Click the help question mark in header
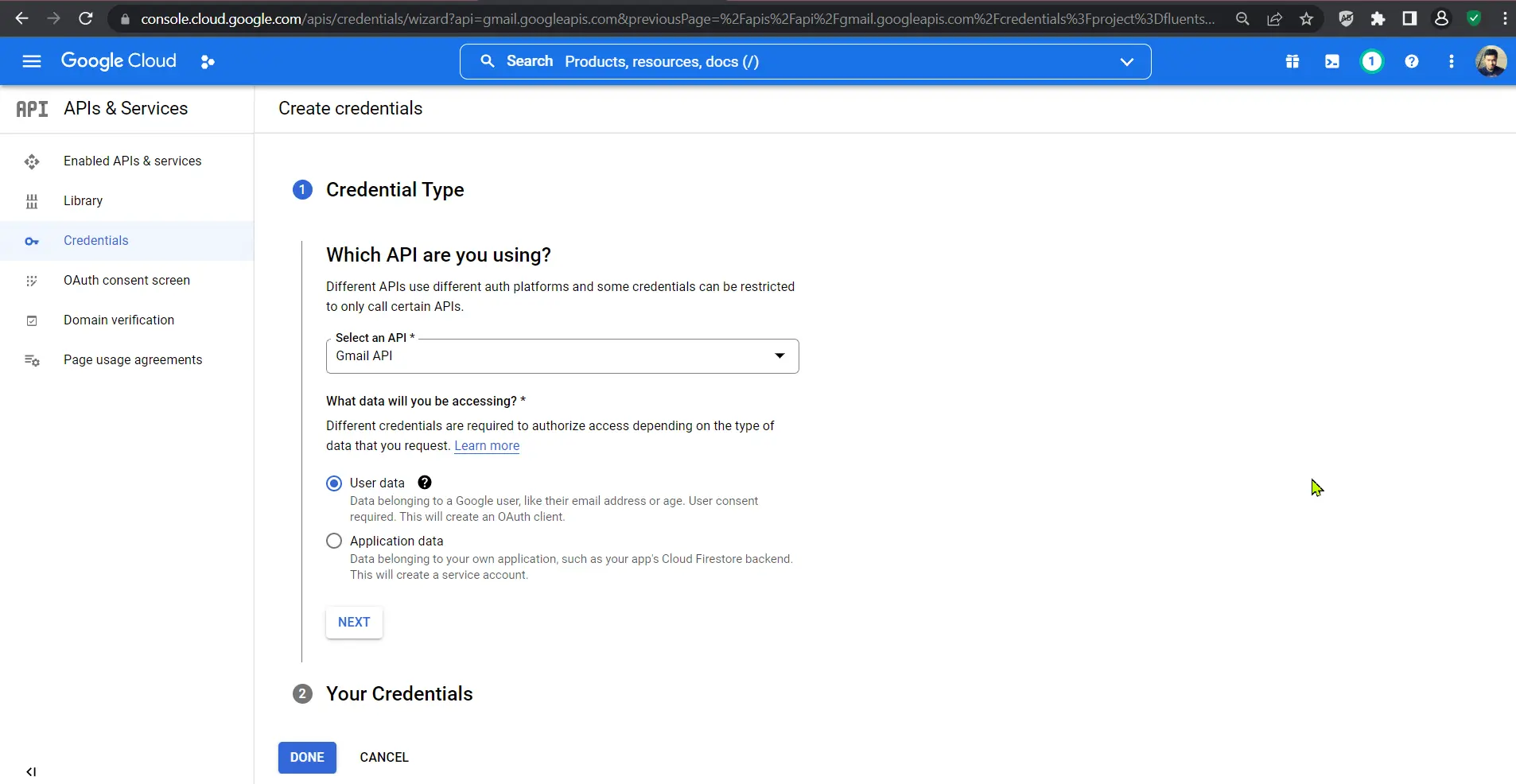1516x784 pixels. [1412, 61]
